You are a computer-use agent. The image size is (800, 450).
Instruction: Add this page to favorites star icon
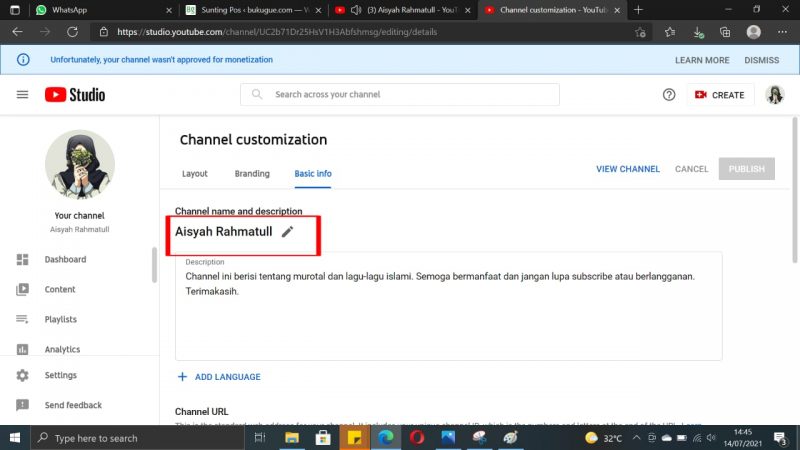pos(640,32)
